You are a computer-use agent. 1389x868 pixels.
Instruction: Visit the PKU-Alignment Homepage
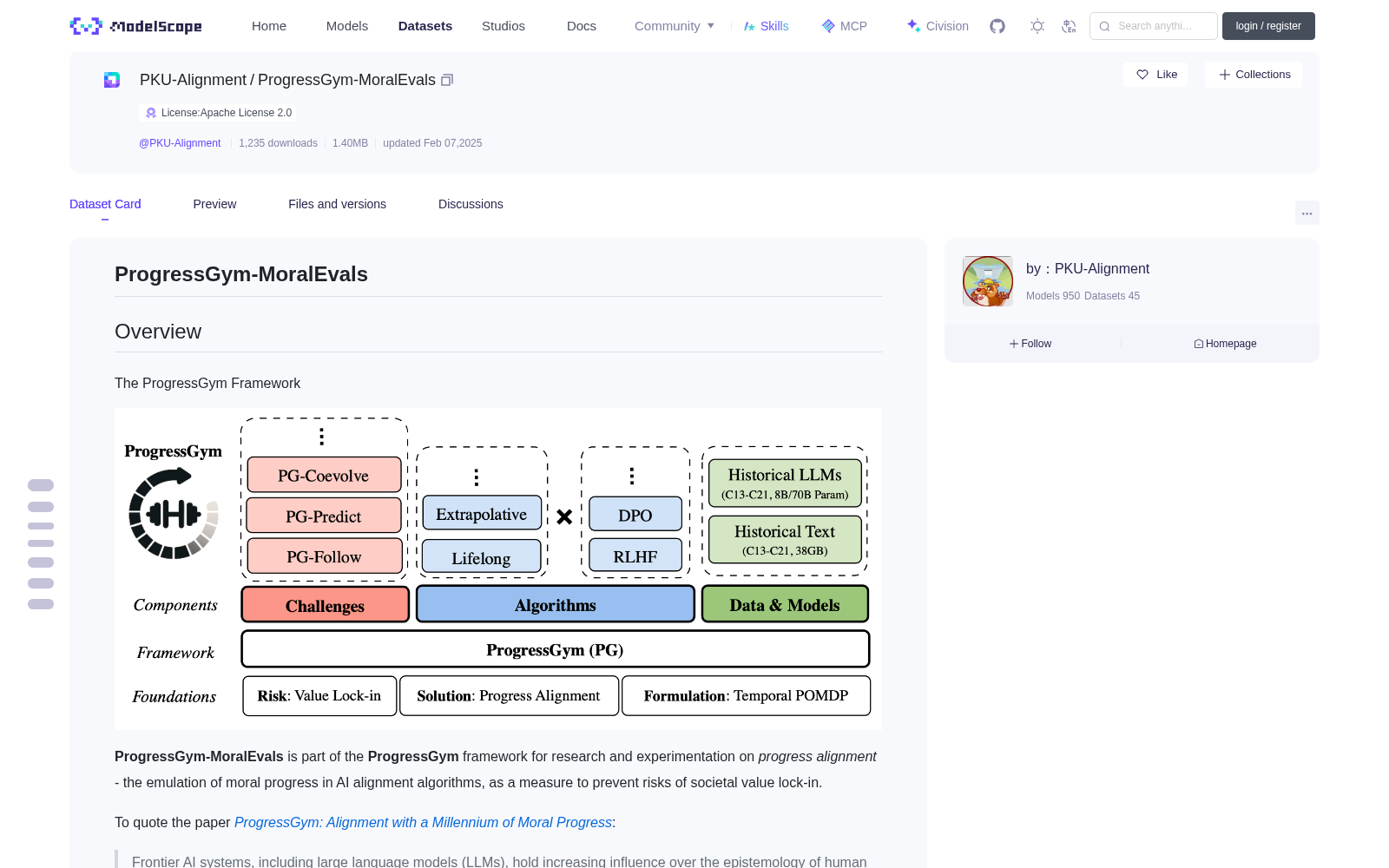pyautogui.click(x=1225, y=344)
